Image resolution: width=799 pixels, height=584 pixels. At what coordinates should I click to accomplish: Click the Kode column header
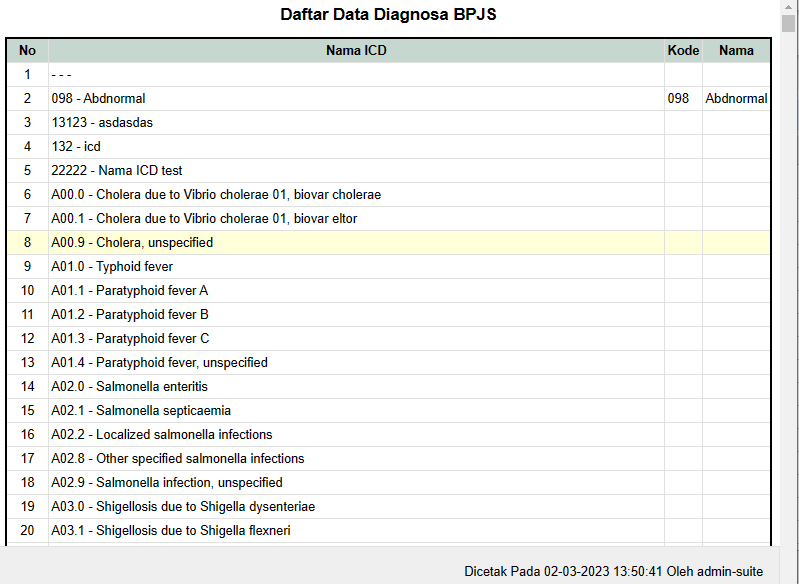683,50
